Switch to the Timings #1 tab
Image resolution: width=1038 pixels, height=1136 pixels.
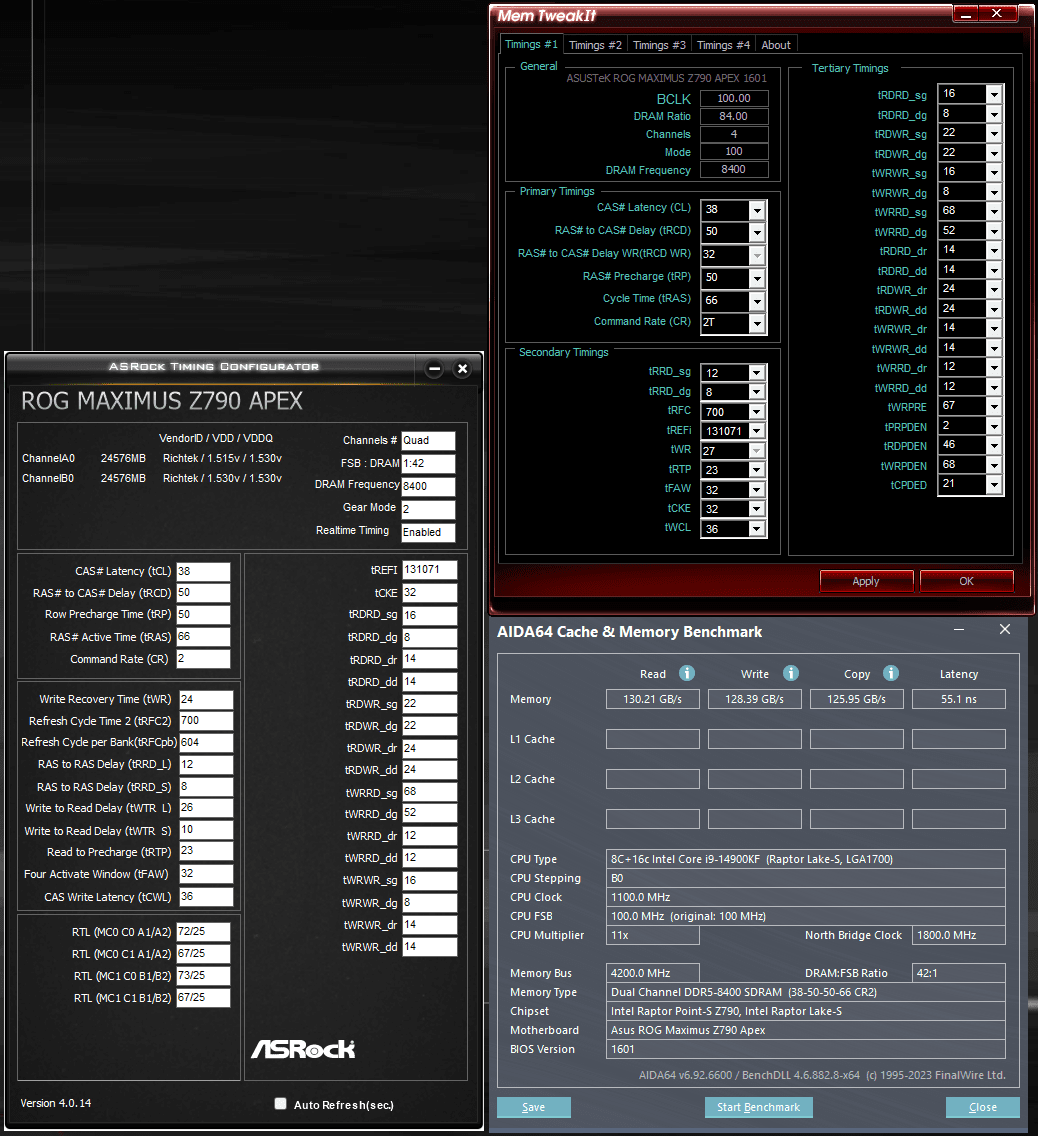531,44
